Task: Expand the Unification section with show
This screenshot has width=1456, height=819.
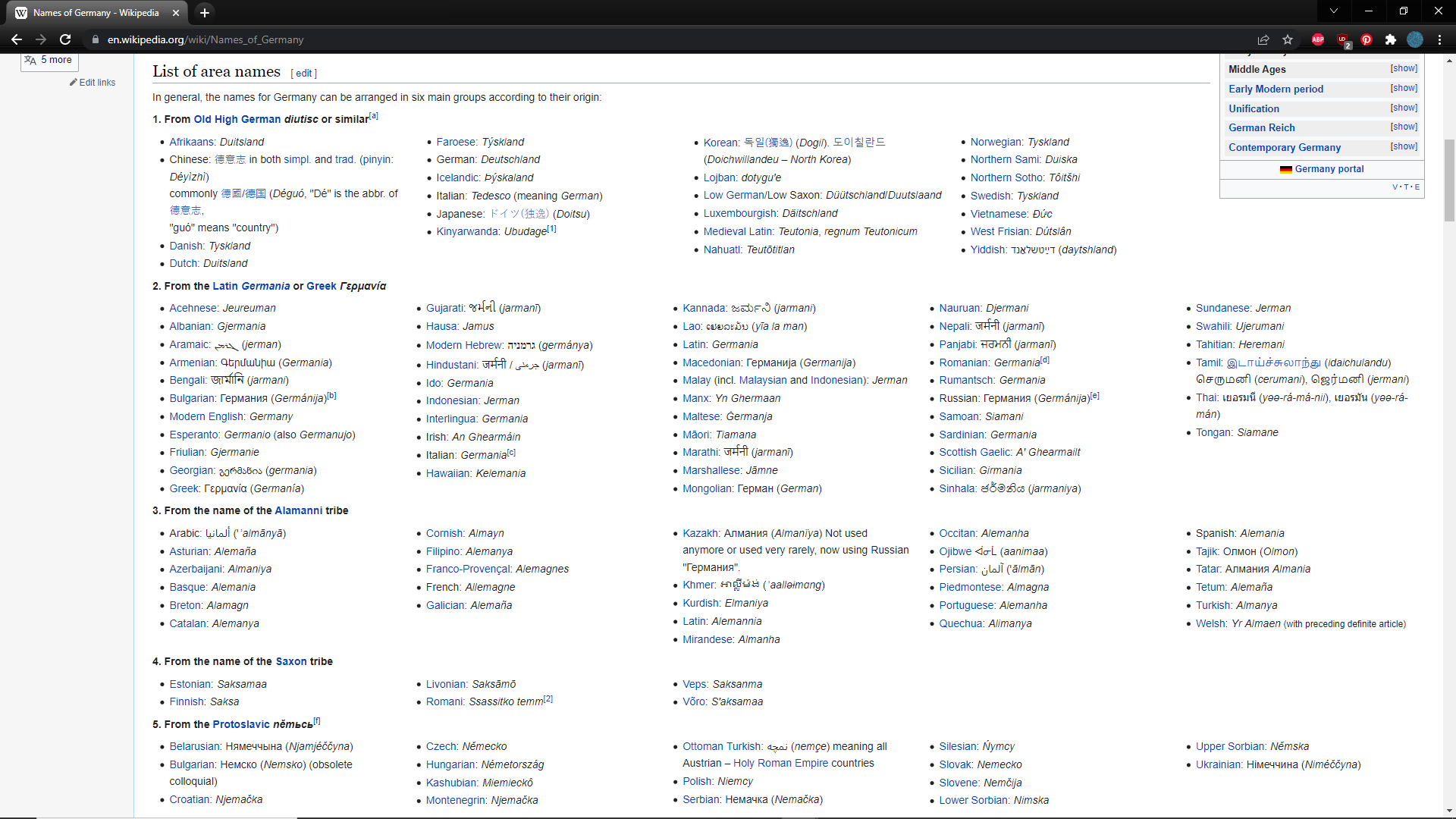Action: pos(1404,108)
